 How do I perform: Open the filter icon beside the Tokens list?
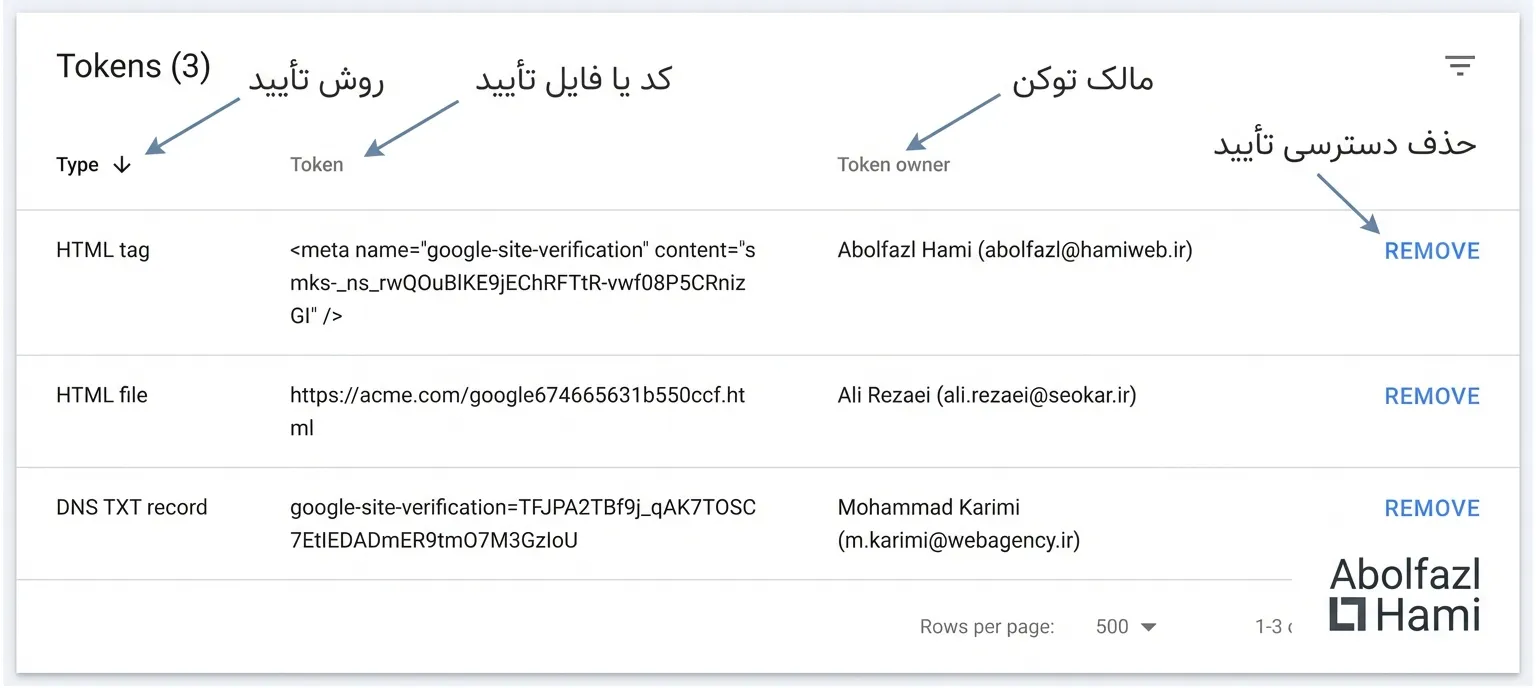tap(1459, 67)
